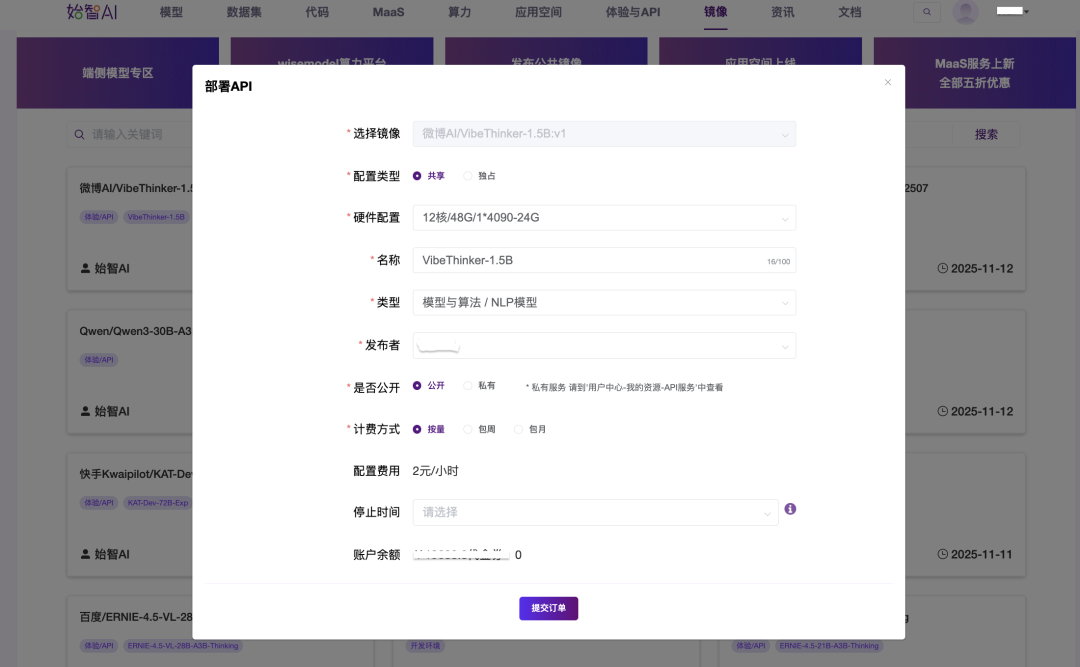Image resolution: width=1080 pixels, height=667 pixels.
Task: Click clock icon next to 2025-11-11
Action: (942, 554)
